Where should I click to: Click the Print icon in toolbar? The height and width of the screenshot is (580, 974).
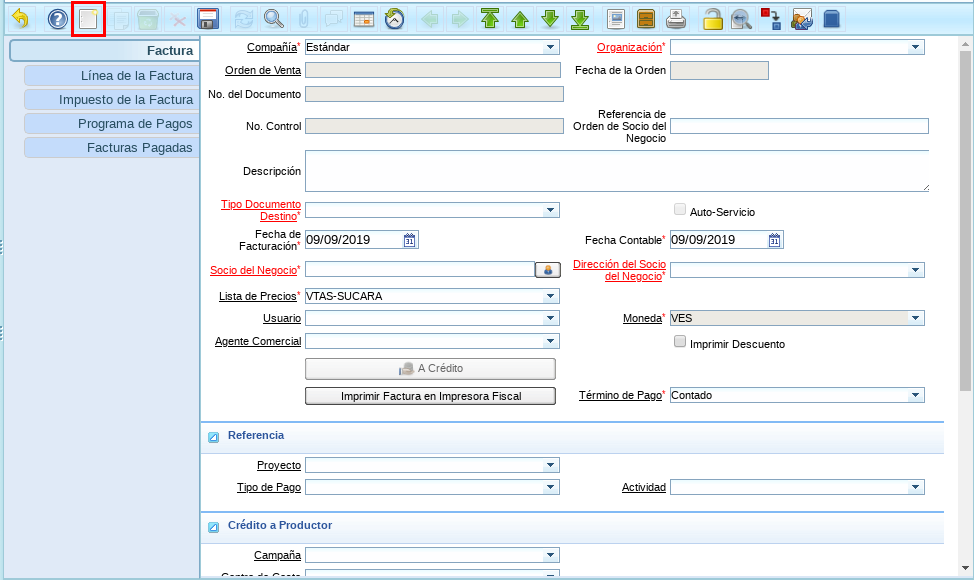click(677, 19)
